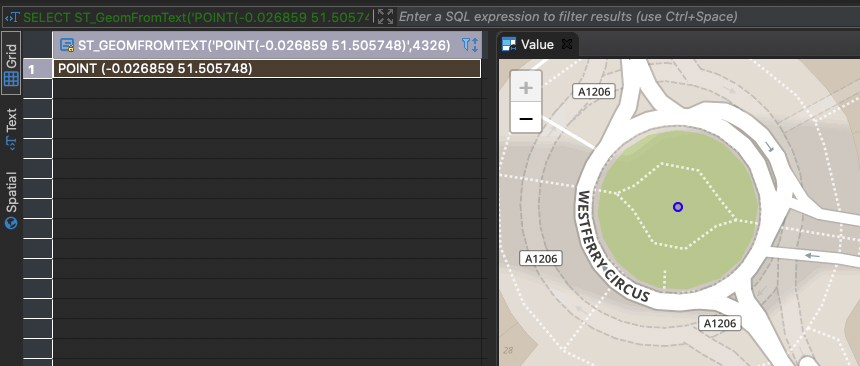The width and height of the screenshot is (860, 366).
Task: Select the POINT (-0.026859 51.505748) cell
Action: click(267, 69)
